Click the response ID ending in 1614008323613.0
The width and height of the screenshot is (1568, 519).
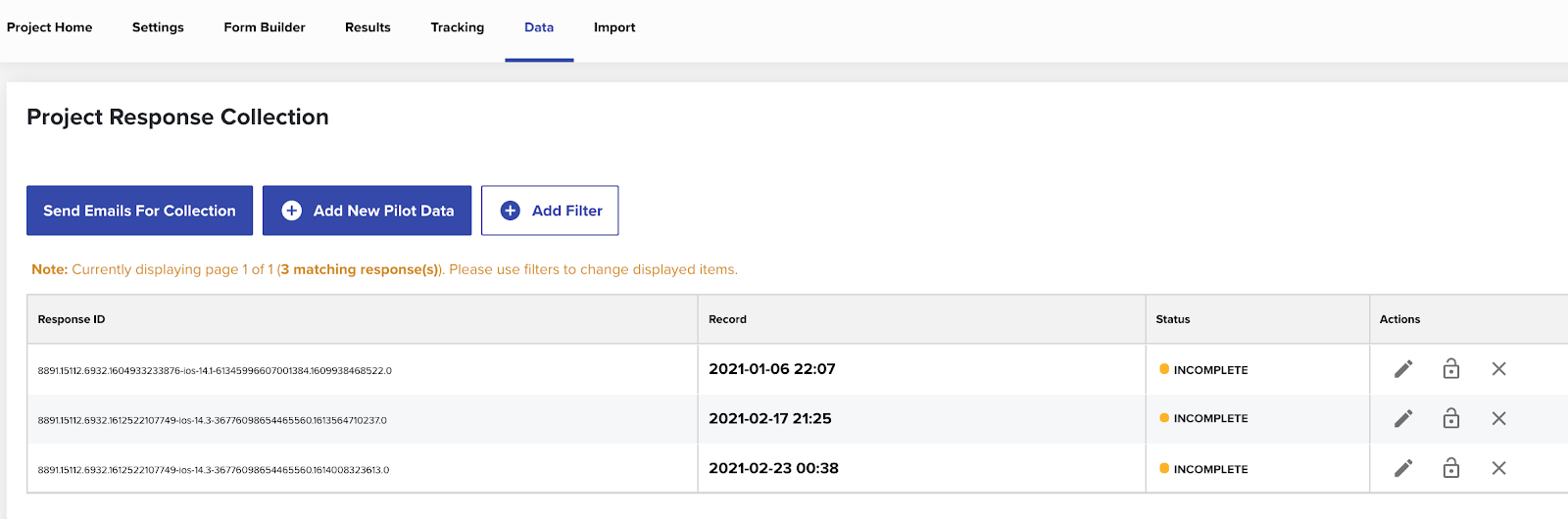pyautogui.click(x=214, y=470)
